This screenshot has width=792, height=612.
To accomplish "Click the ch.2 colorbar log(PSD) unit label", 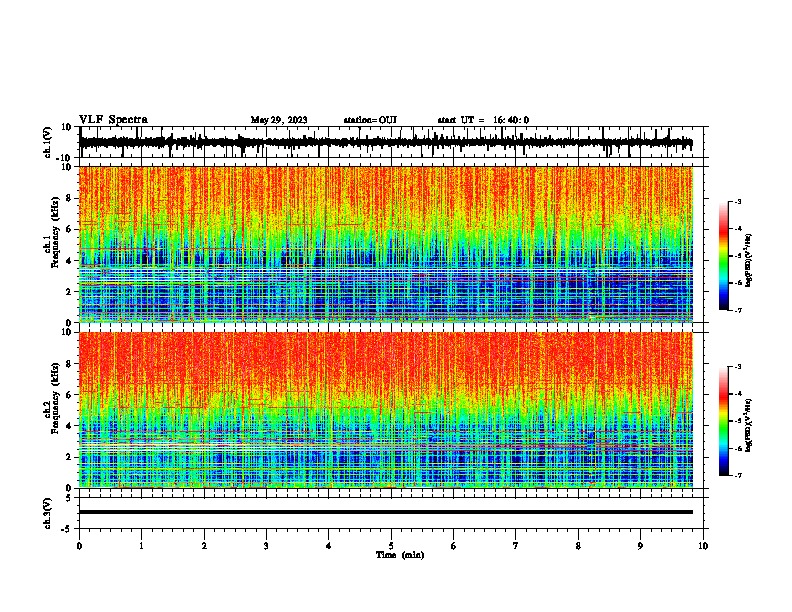I will click(748, 426).
